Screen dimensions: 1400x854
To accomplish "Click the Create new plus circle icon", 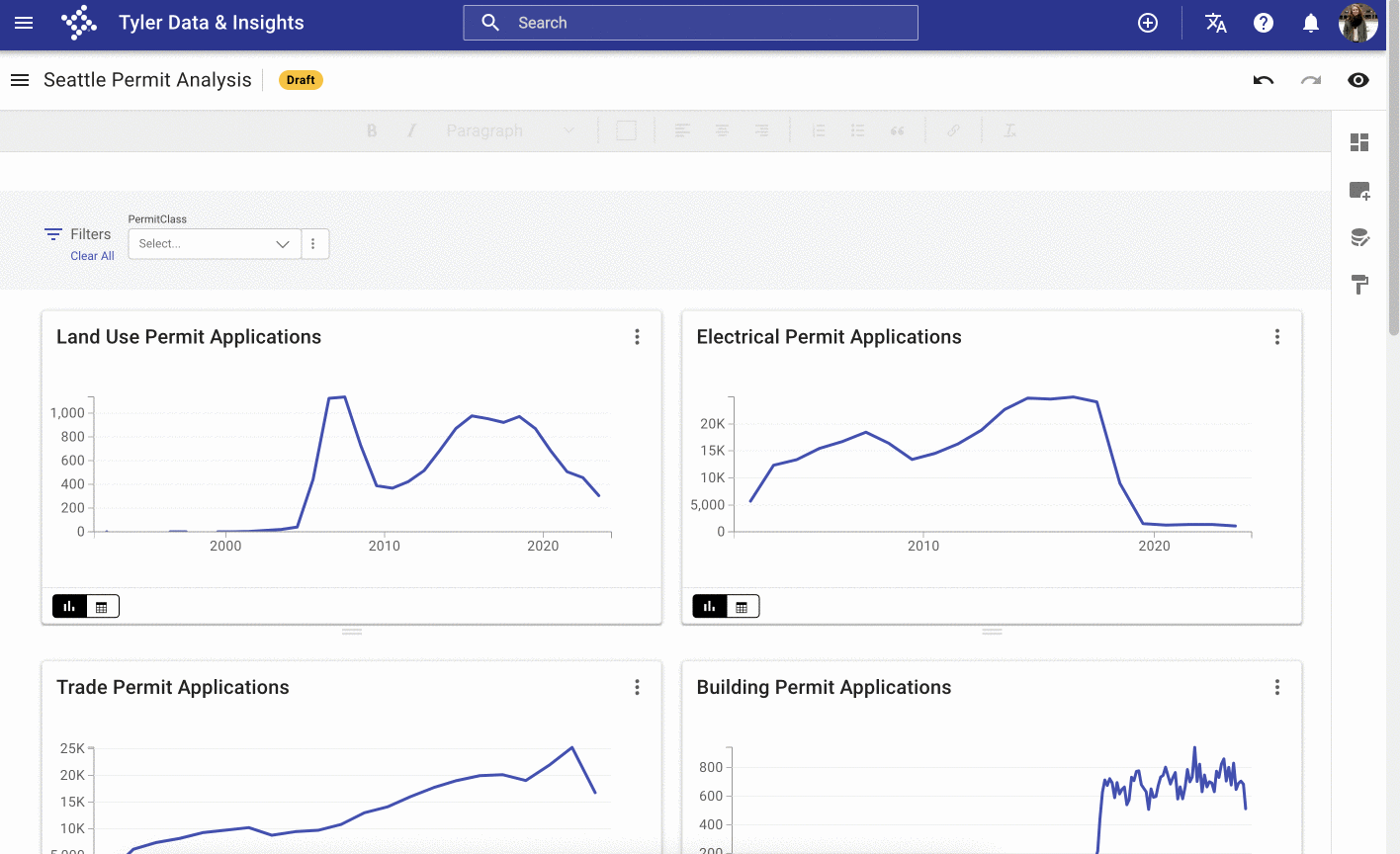I will tap(1148, 23).
